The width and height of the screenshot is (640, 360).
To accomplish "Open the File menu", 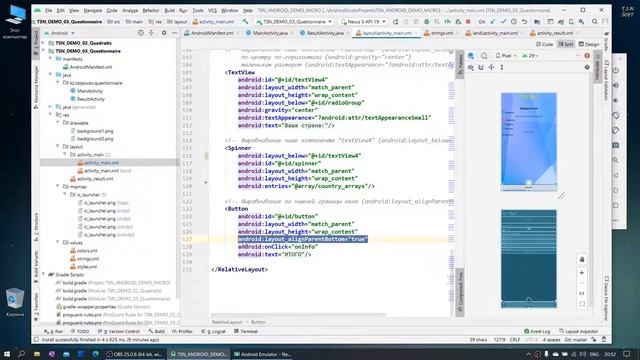I will [x=49, y=10].
